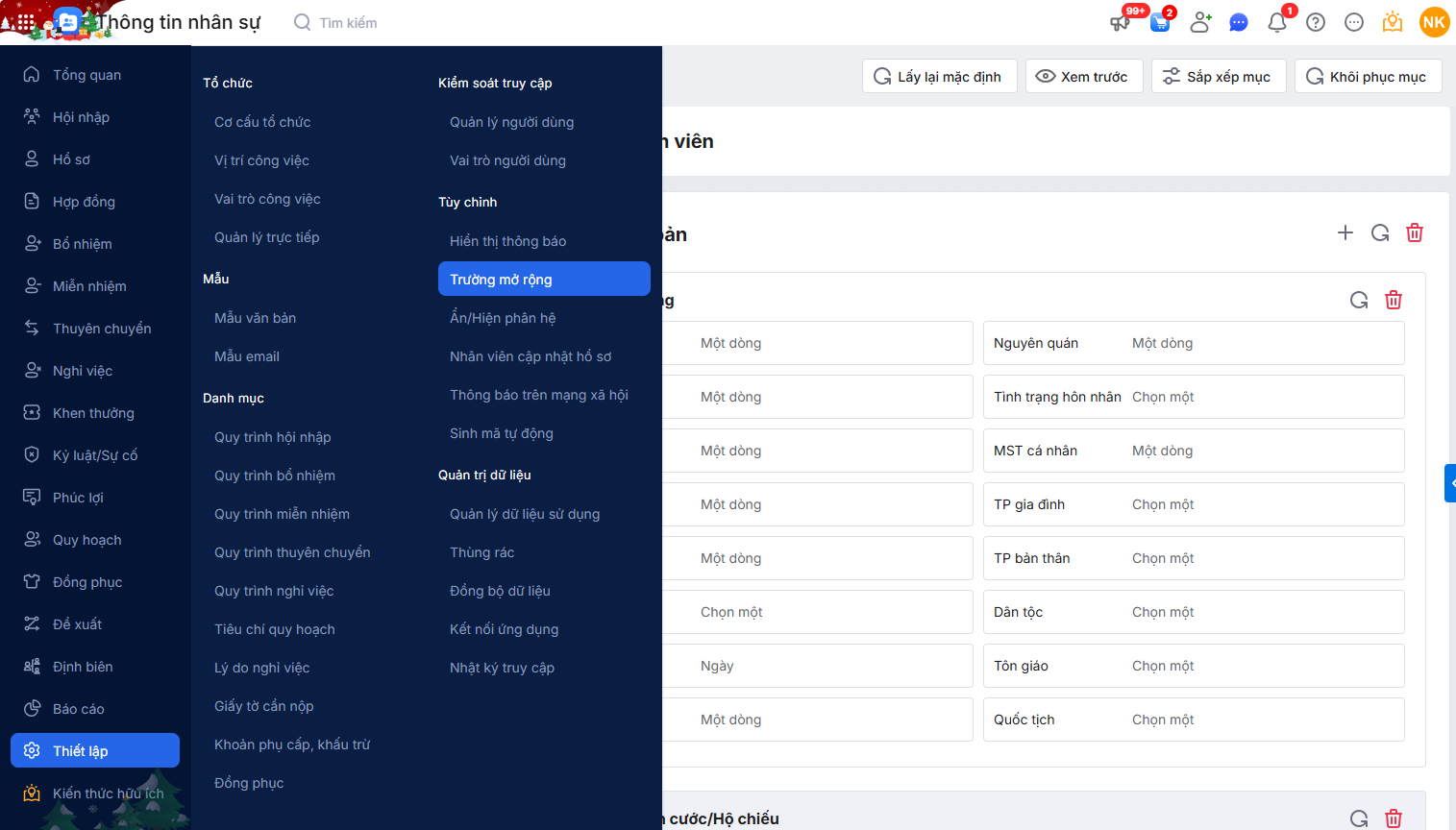Open Khen thưởng in the sidebar

pyautogui.click(x=95, y=413)
